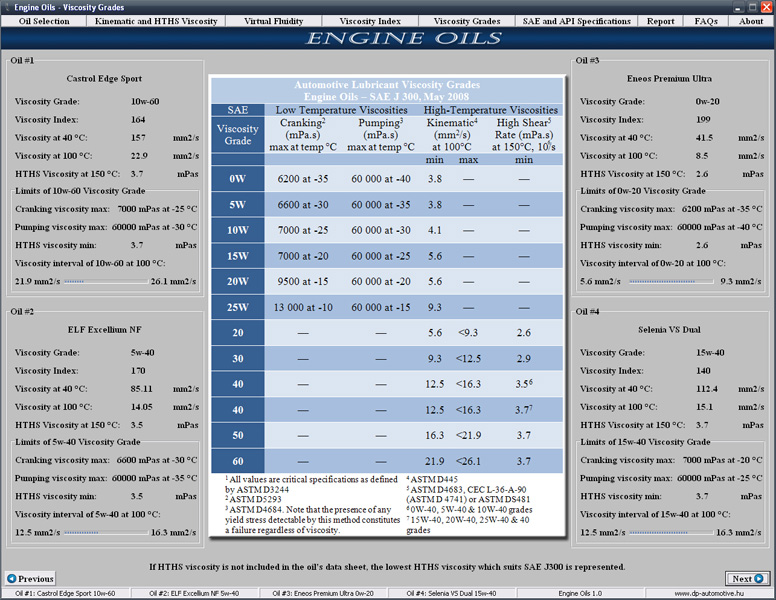Screen dimensions: 776x600
Task: Click the blue Previous arrow icon
Action: point(12,578)
